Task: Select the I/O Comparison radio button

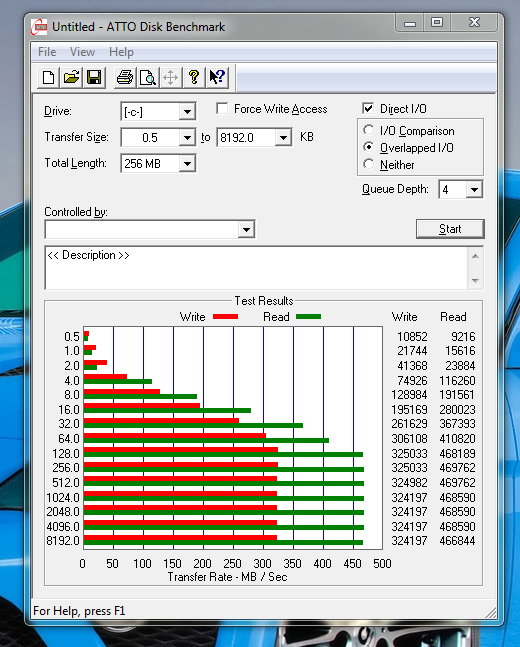Action: click(369, 130)
